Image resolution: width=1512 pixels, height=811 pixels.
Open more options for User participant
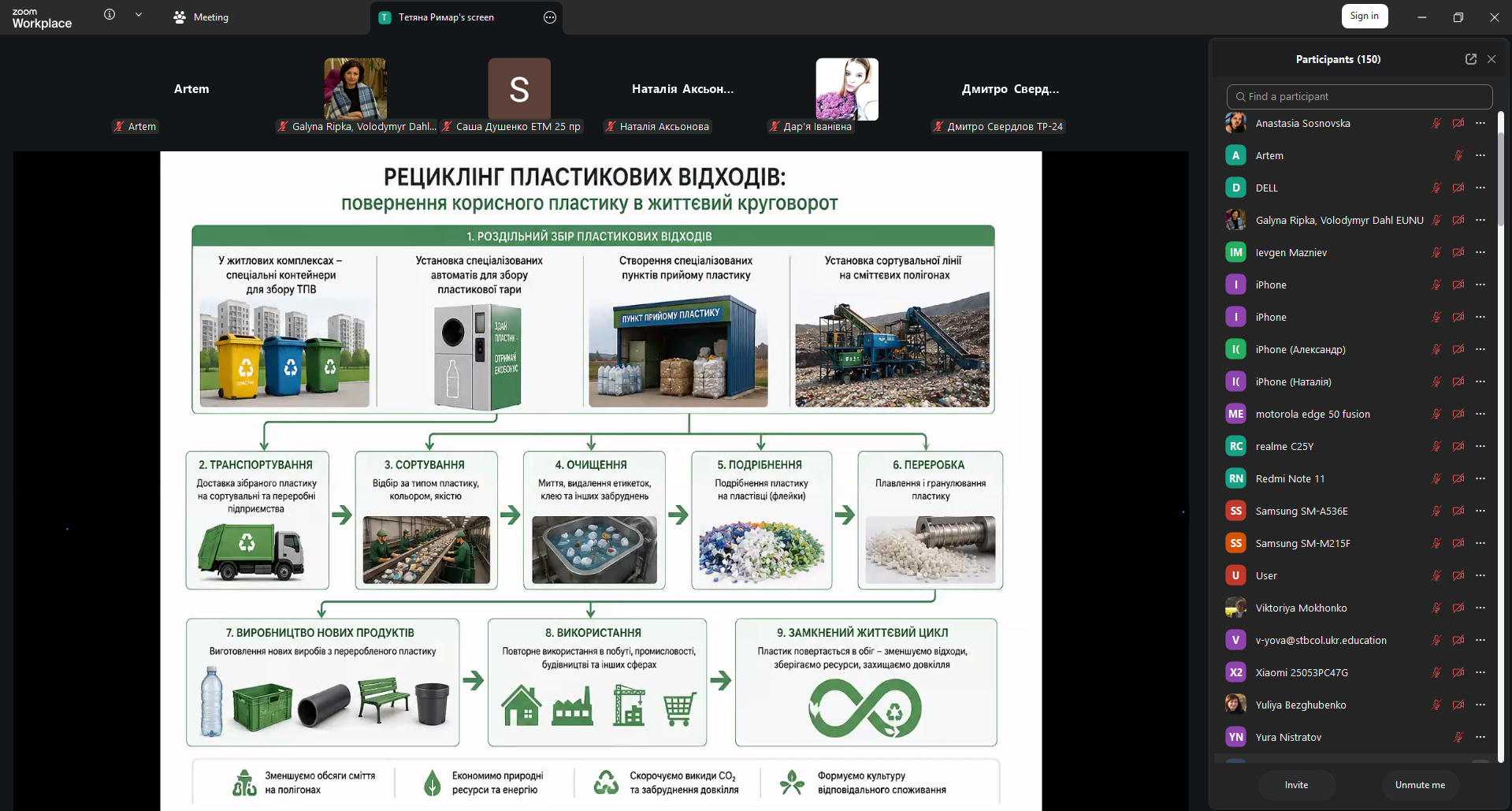coord(1480,576)
